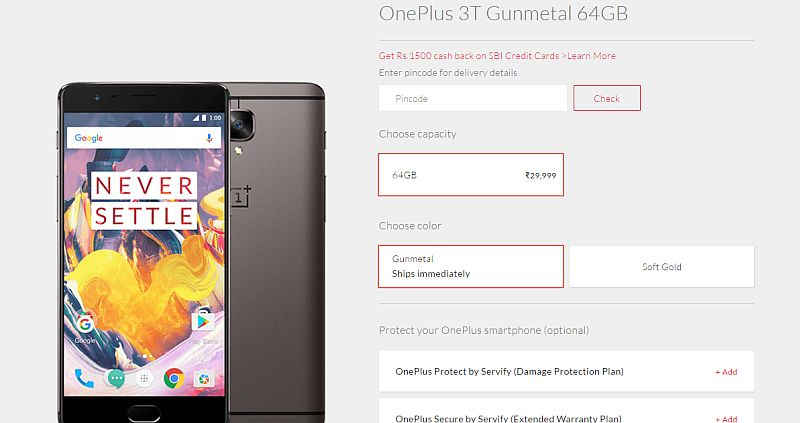Click the OnePlus 3T Gunmetal 64GB title
The width and height of the screenshot is (800, 423).
(503, 13)
